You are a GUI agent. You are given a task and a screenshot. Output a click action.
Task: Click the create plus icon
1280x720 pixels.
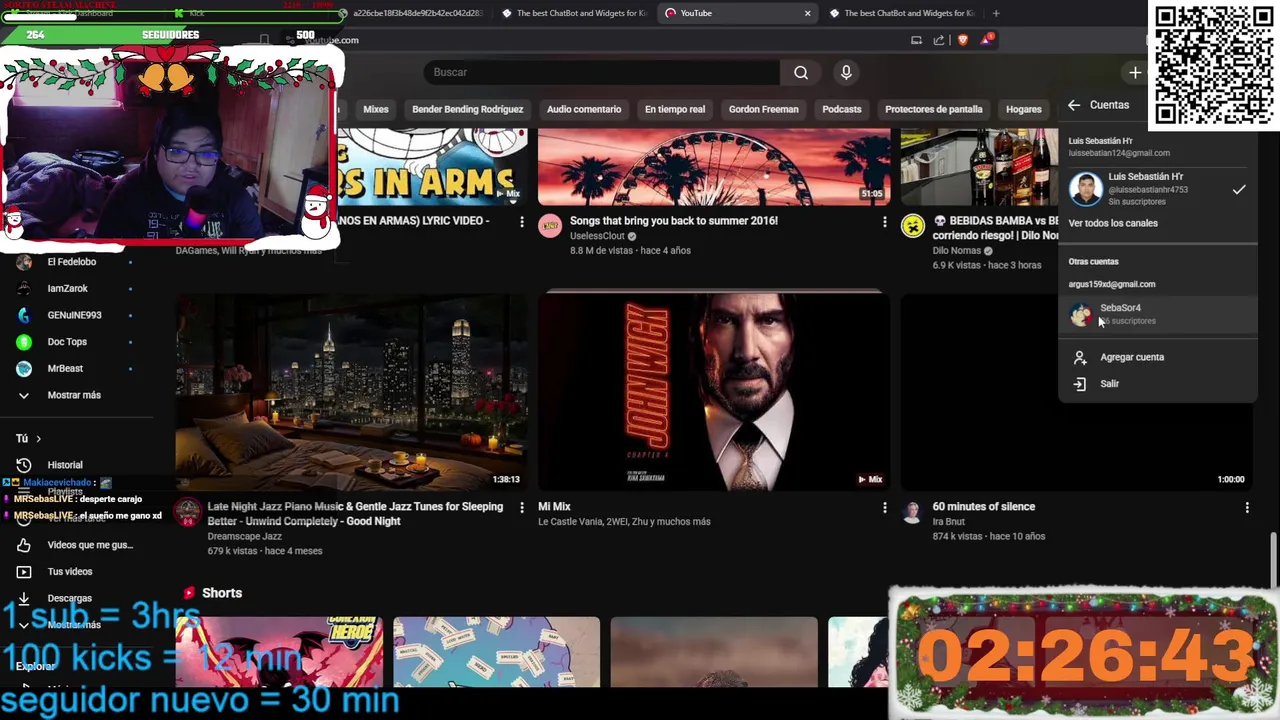click(x=1135, y=73)
